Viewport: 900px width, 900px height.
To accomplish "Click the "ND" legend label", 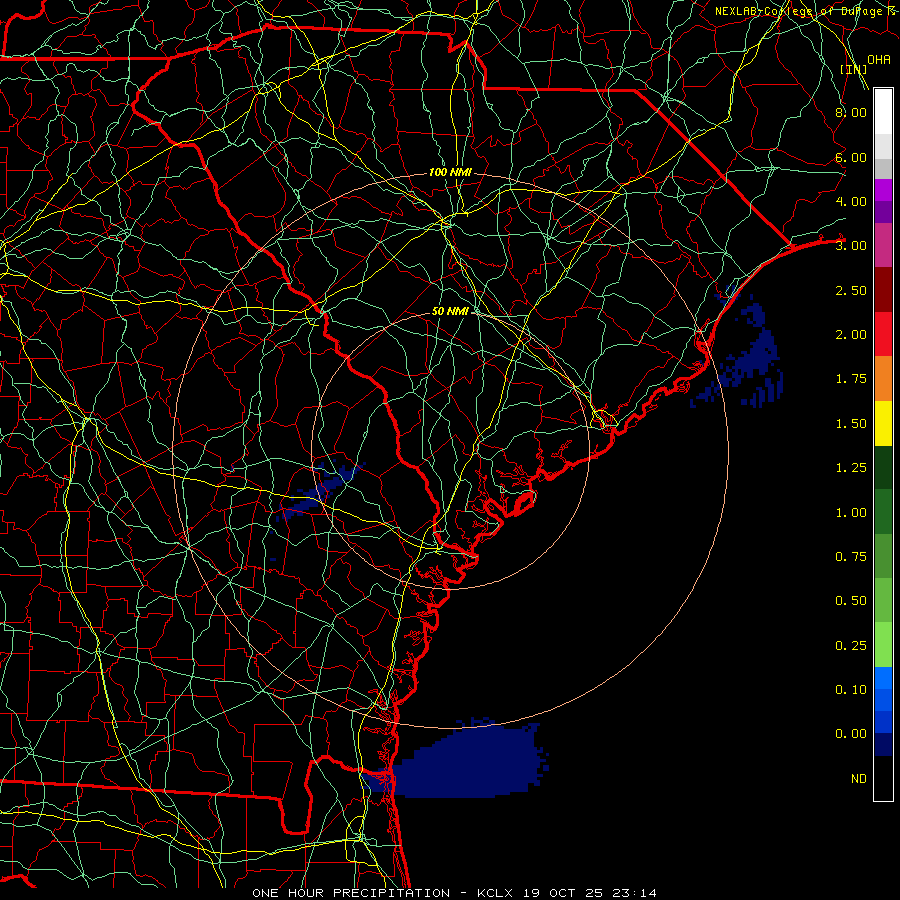I will [859, 779].
